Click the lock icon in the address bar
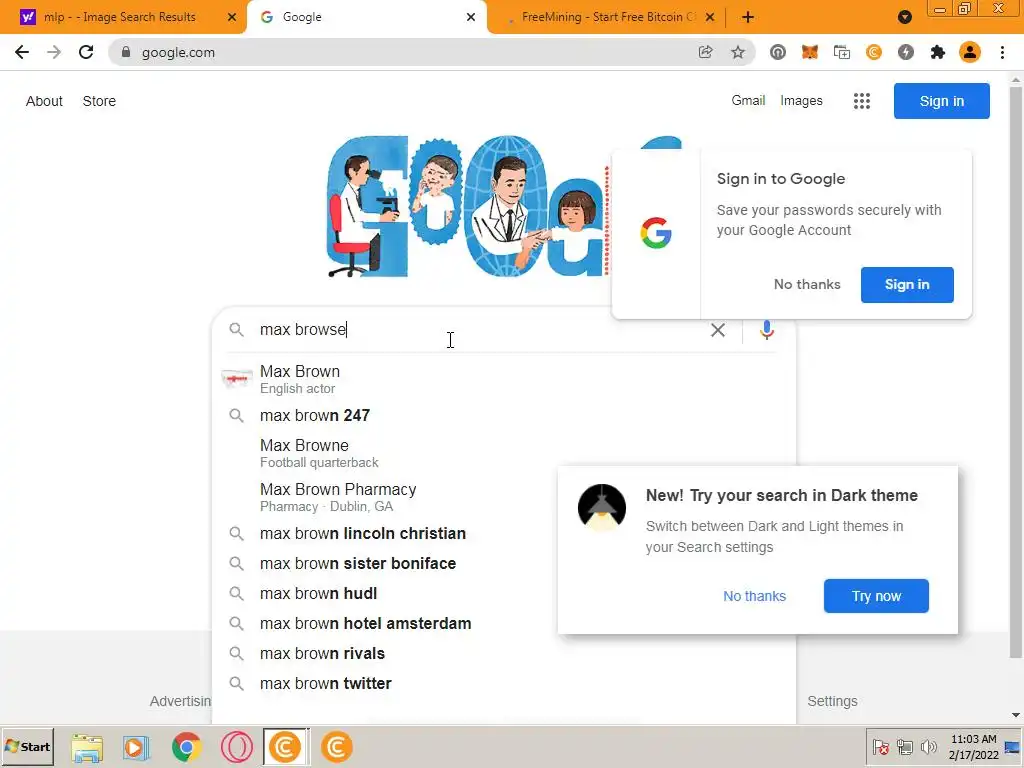Screen dimensions: 1024x768 [x=126, y=52]
